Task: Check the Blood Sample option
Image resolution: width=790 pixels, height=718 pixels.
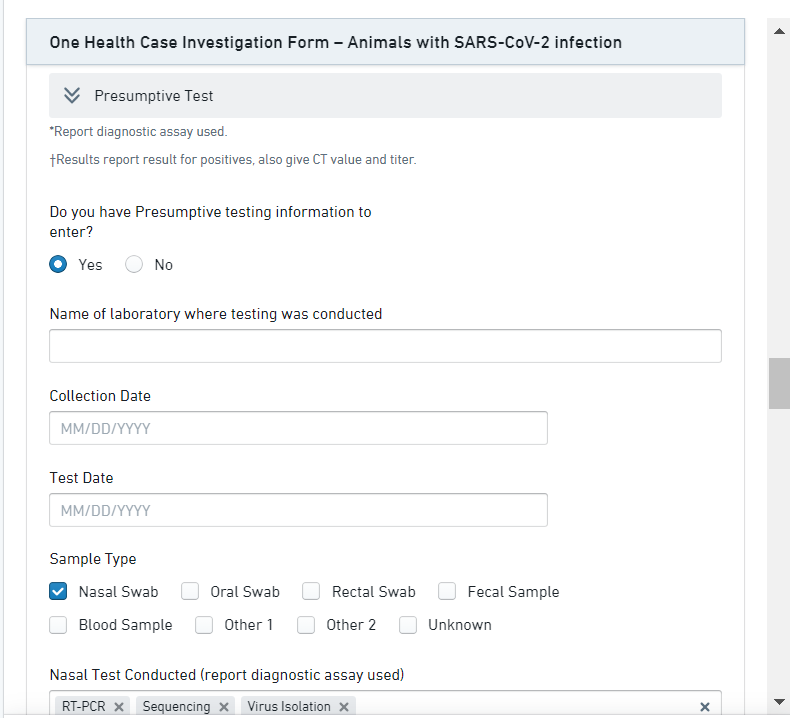Action: (x=59, y=625)
